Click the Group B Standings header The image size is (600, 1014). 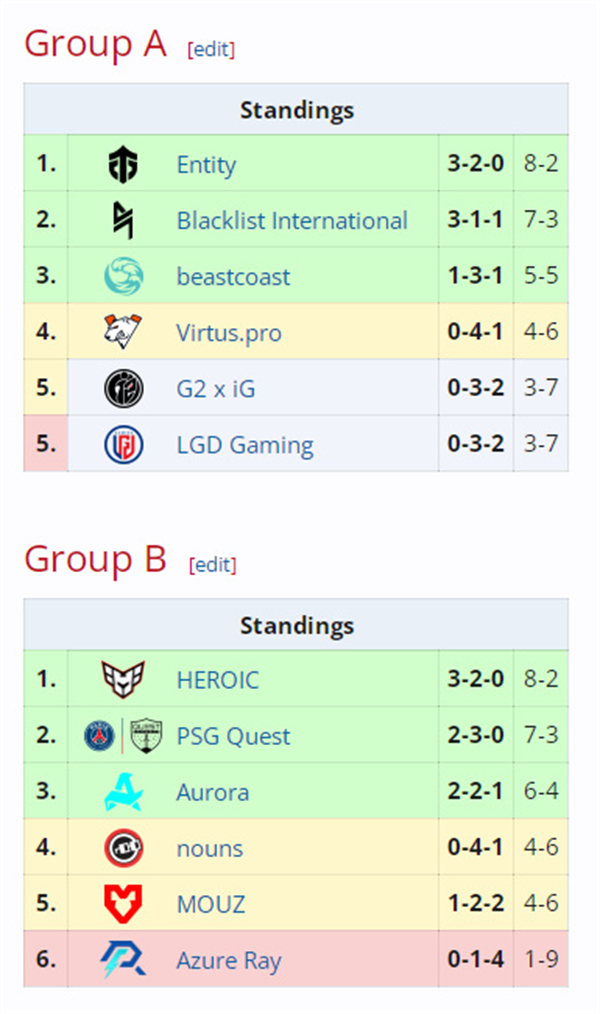point(296,625)
